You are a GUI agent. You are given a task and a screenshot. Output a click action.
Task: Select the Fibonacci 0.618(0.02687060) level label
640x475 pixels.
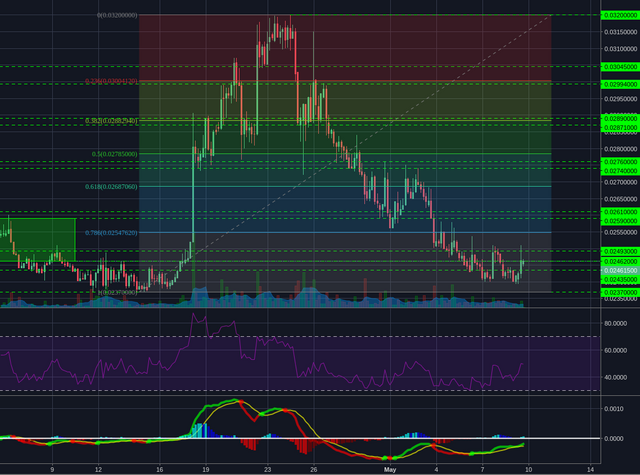[x=111, y=186]
